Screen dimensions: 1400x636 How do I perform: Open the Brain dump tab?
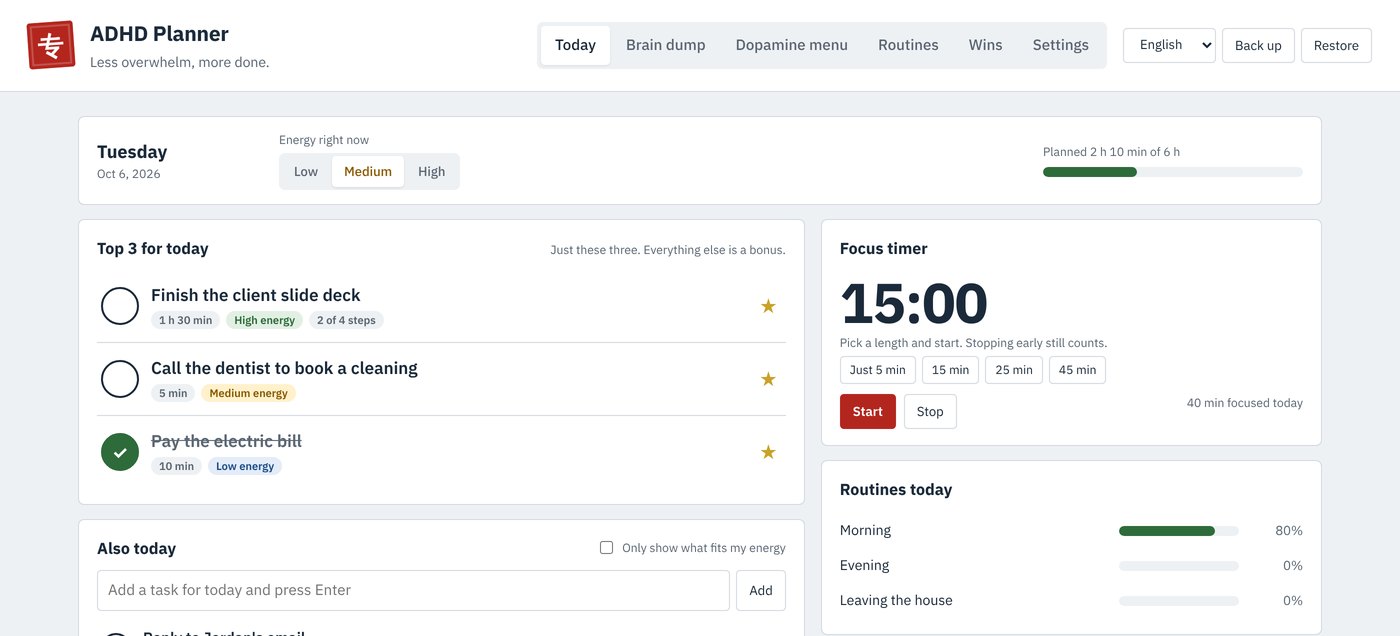click(x=665, y=45)
